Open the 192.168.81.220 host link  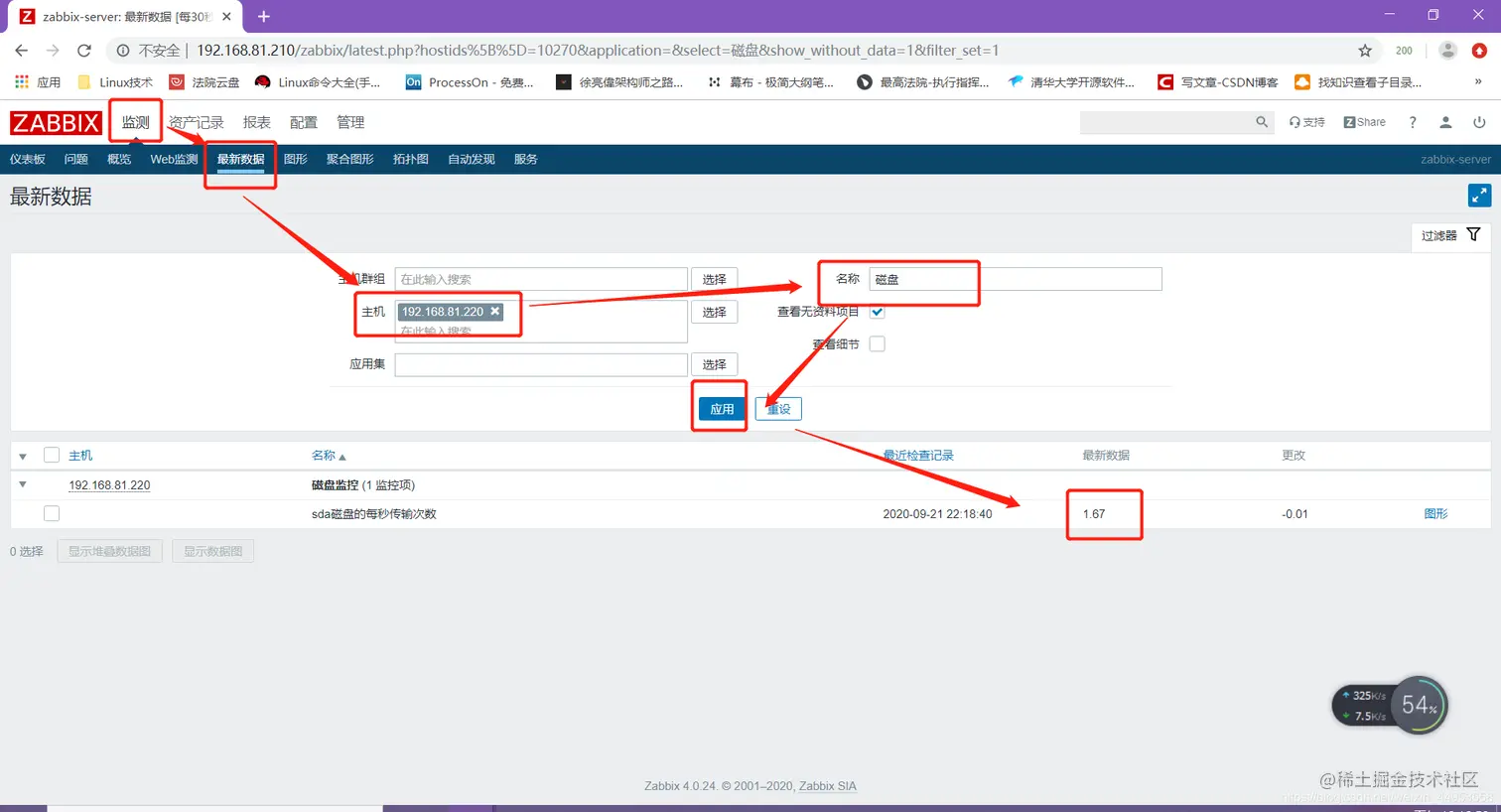[x=109, y=485]
